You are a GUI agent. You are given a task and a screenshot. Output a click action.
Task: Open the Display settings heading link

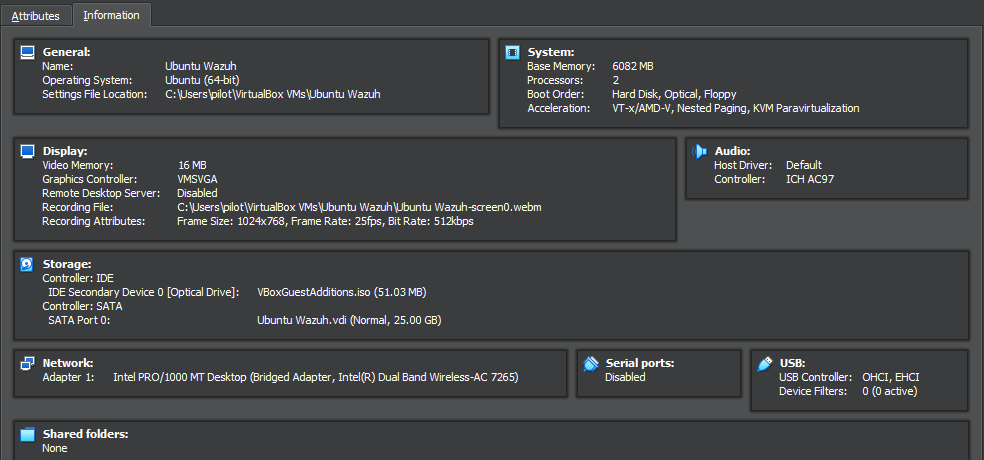pos(65,151)
